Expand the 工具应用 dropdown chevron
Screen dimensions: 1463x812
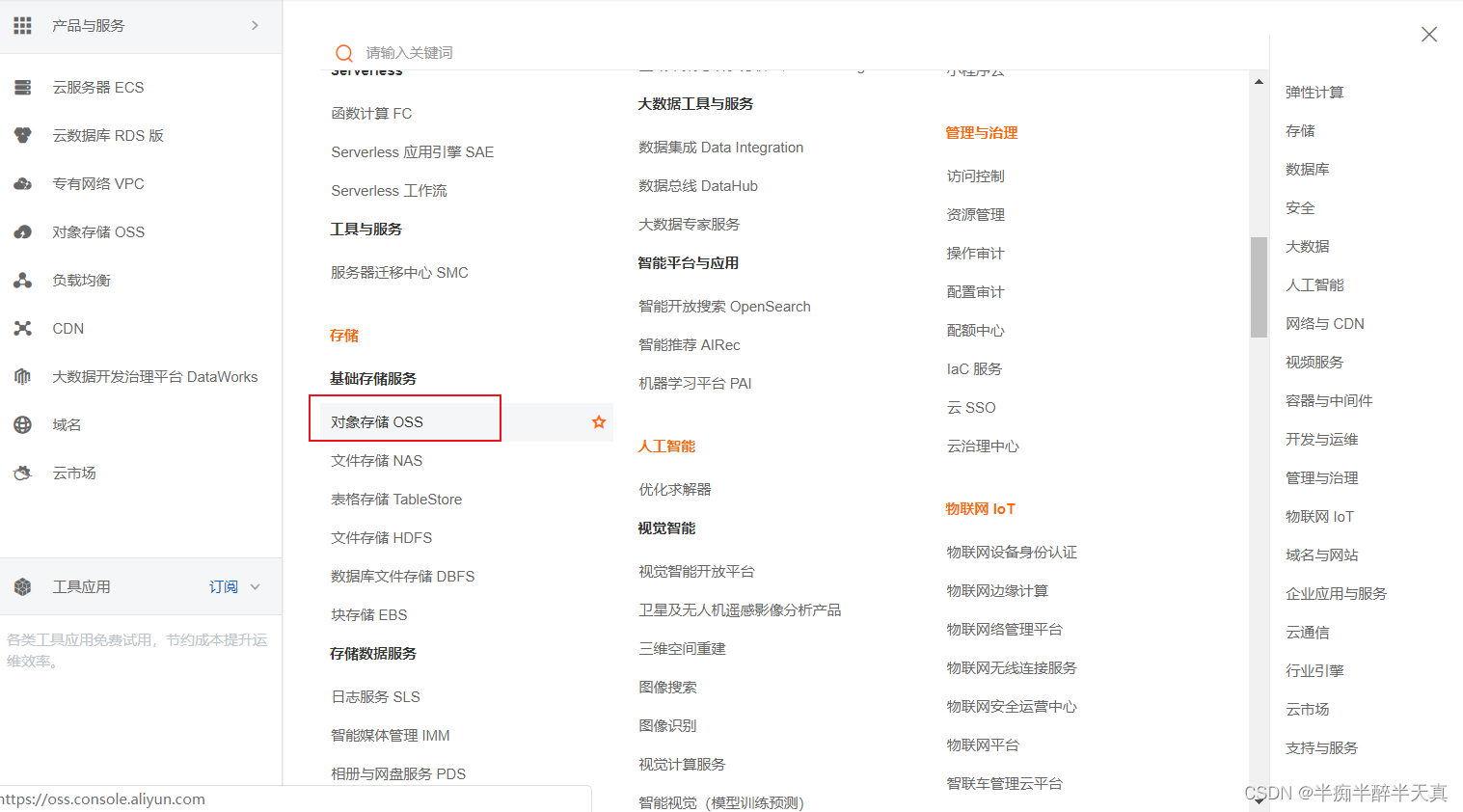tap(256, 586)
